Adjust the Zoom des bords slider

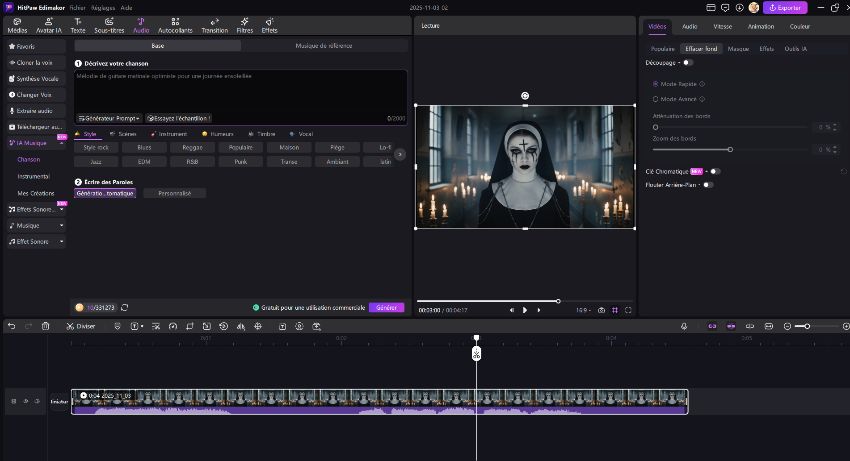click(x=730, y=149)
